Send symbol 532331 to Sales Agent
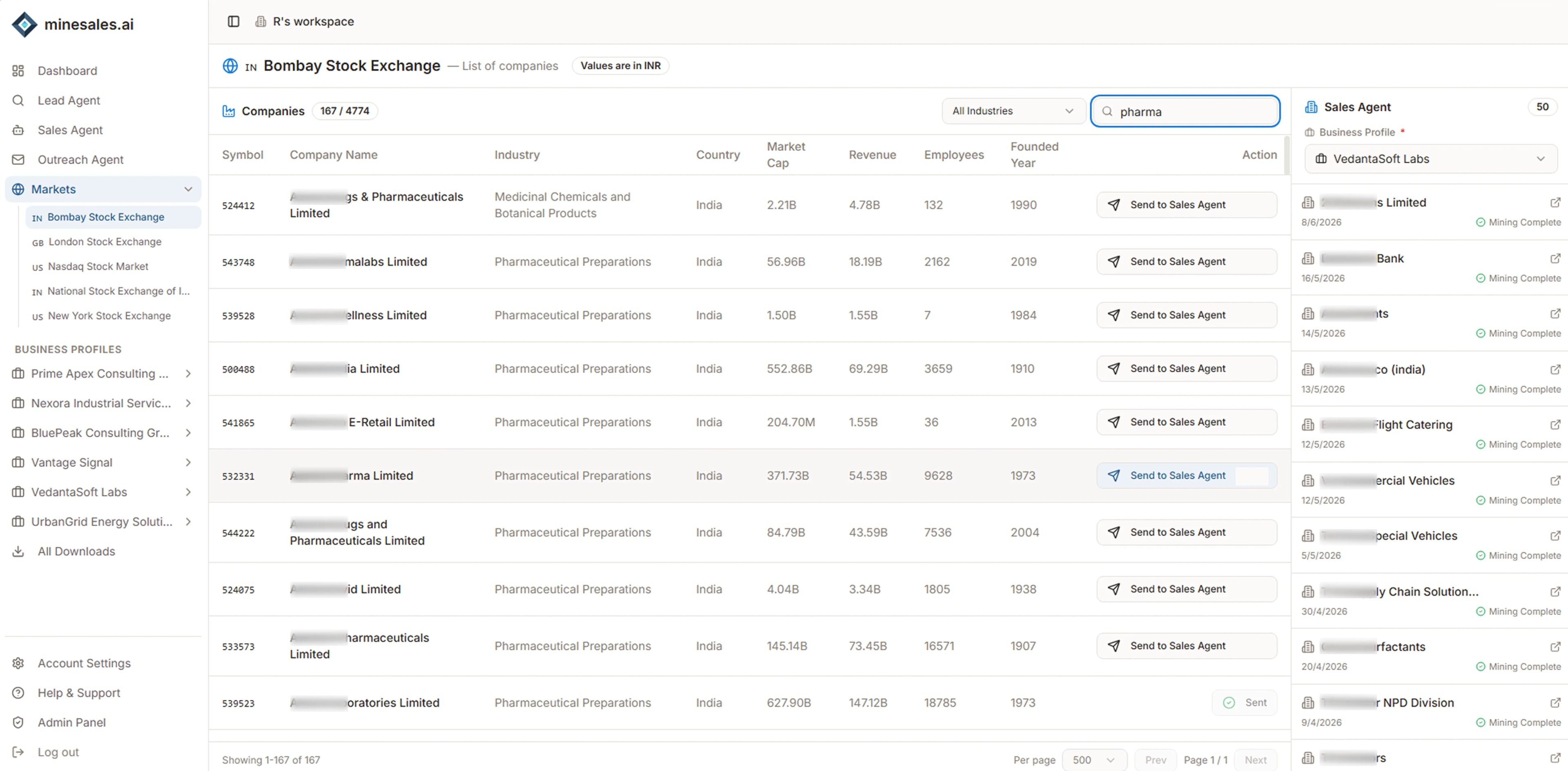Screen dimensions: 1568x771 point(1186,476)
